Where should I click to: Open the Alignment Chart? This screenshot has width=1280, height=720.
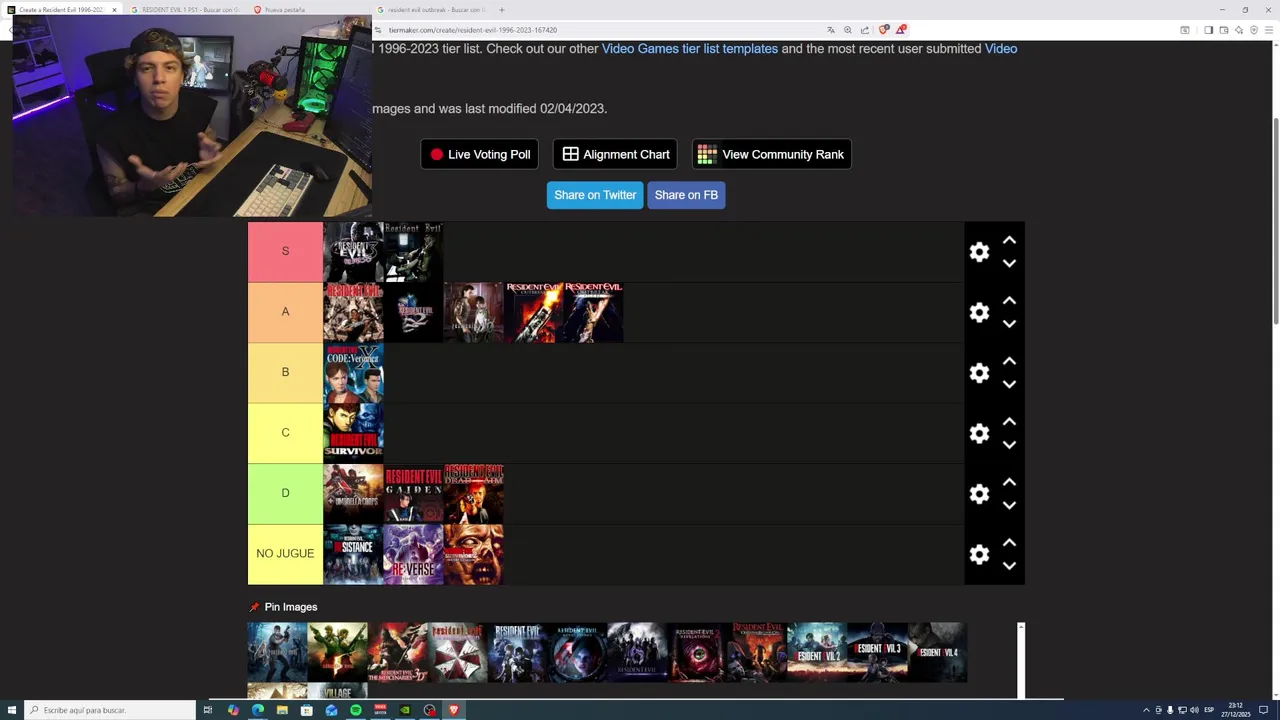(x=615, y=154)
